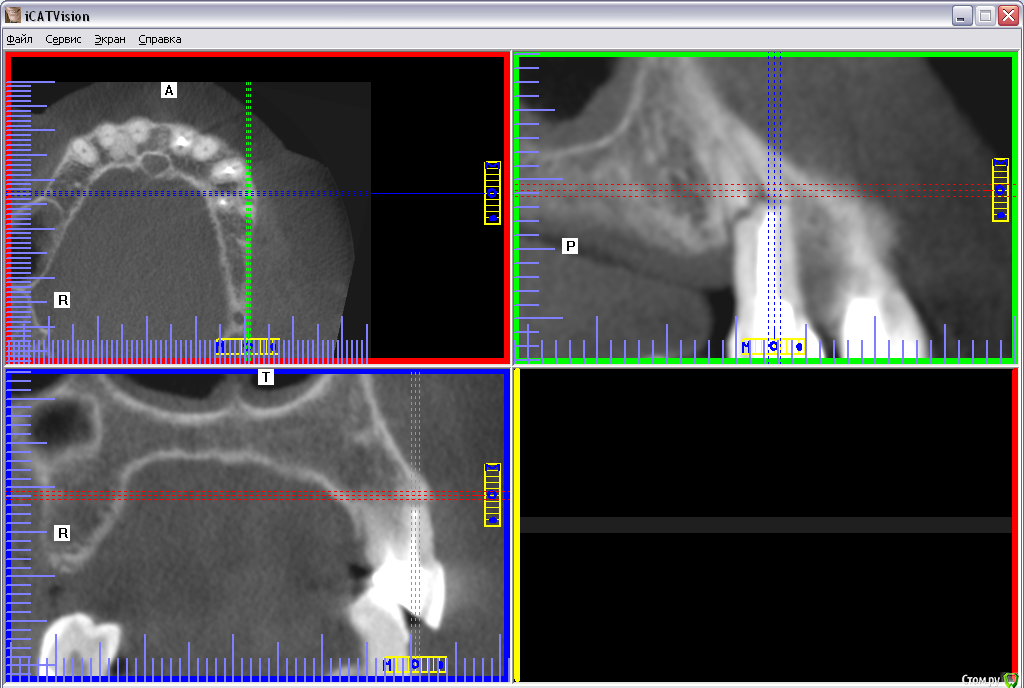The image size is (1024, 688).
Task: Click the gray band in the empty bottom-right panel
Action: point(765,525)
